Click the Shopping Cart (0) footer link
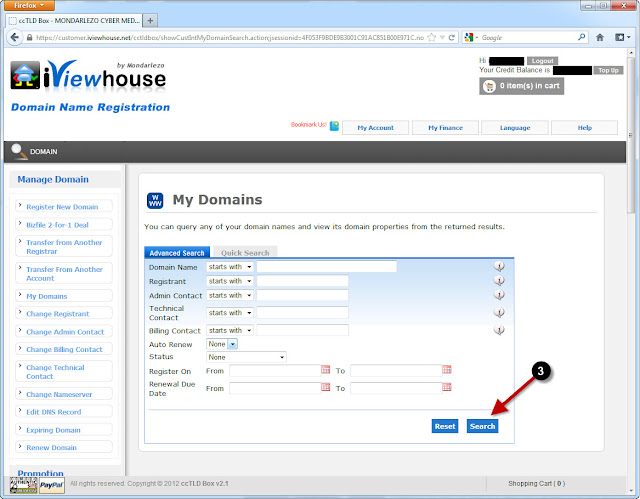This screenshot has height=499, width=640. coord(536,483)
